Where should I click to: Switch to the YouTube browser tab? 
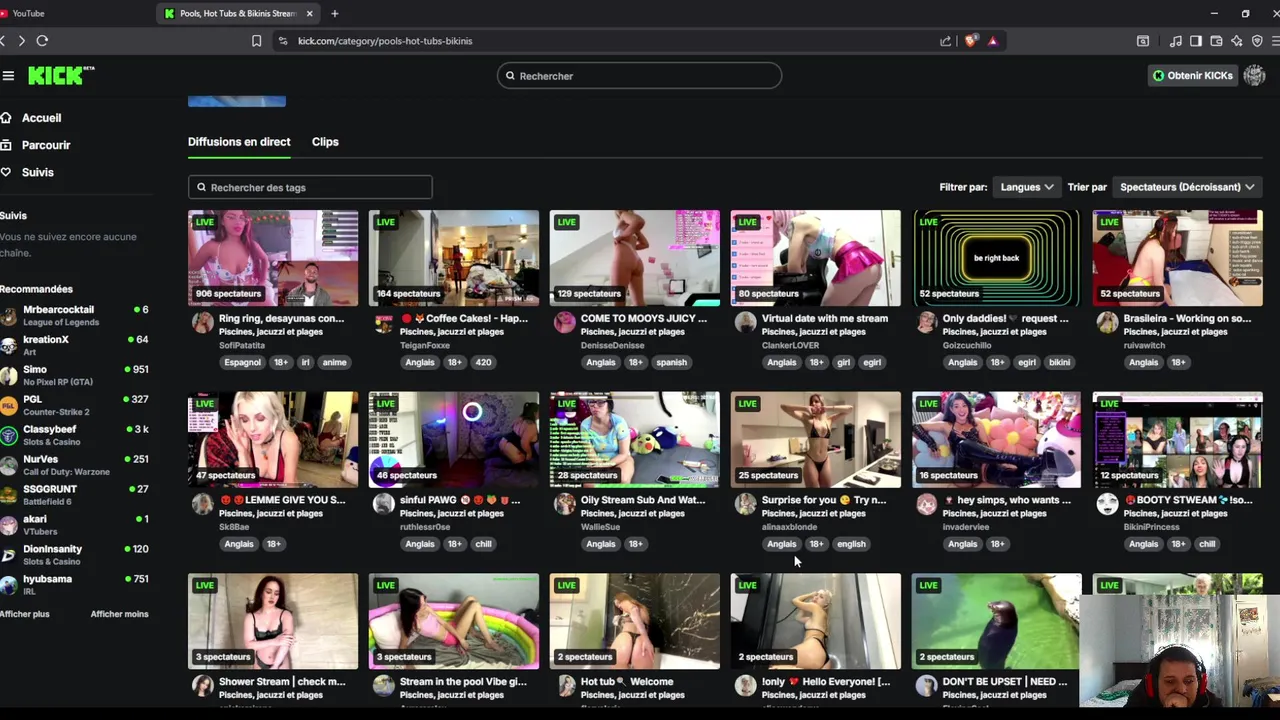pos(28,13)
